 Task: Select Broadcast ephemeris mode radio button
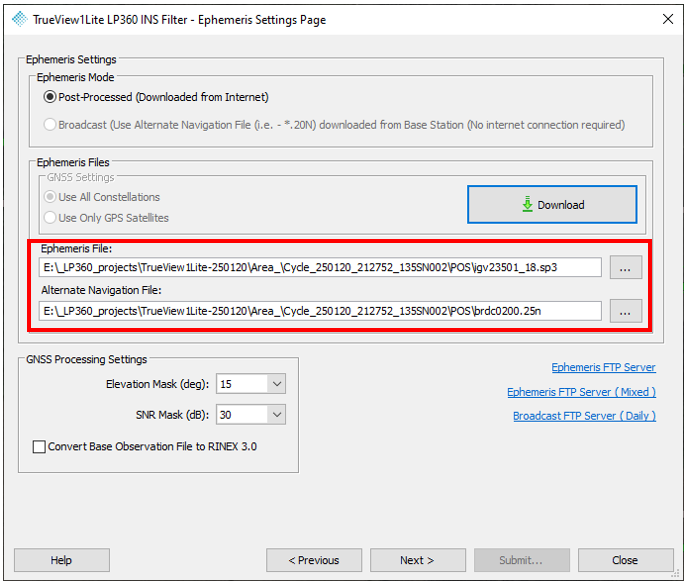[x=50, y=125]
